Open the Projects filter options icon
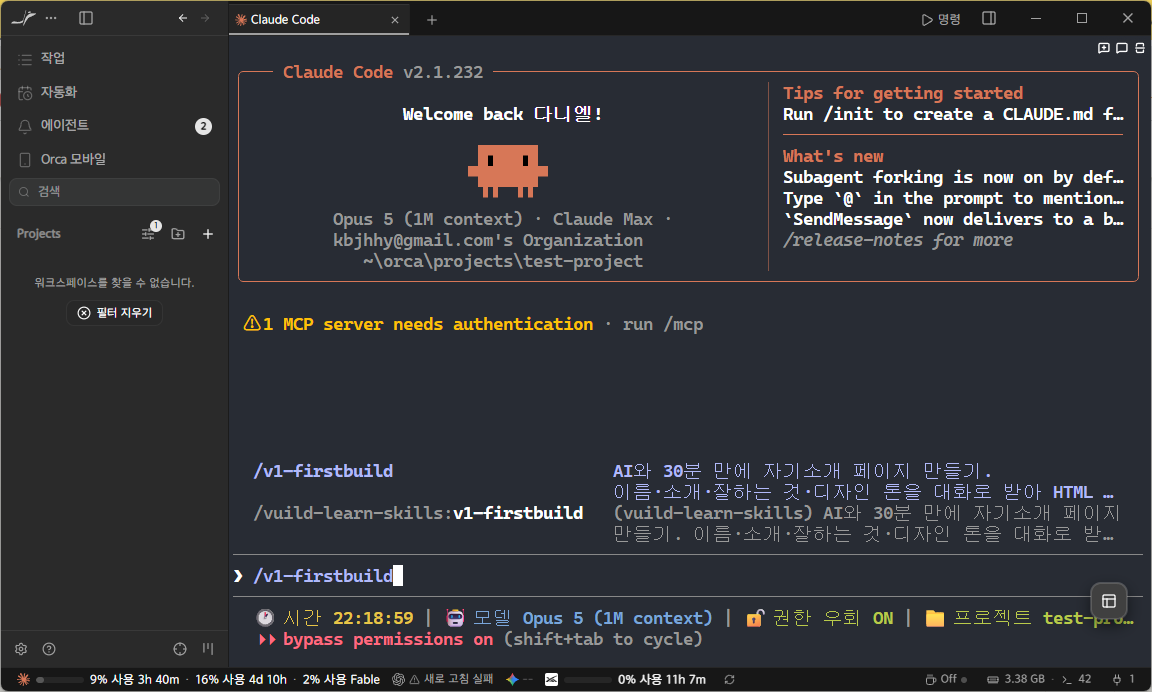This screenshot has width=1152, height=692. (x=149, y=233)
